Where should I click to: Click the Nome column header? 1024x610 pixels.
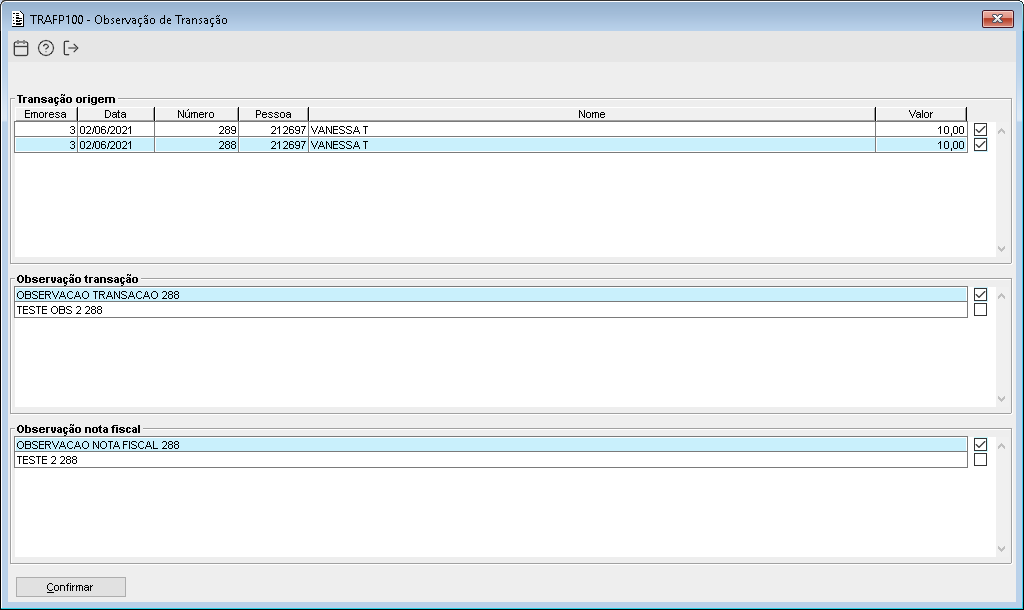(x=592, y=114)
